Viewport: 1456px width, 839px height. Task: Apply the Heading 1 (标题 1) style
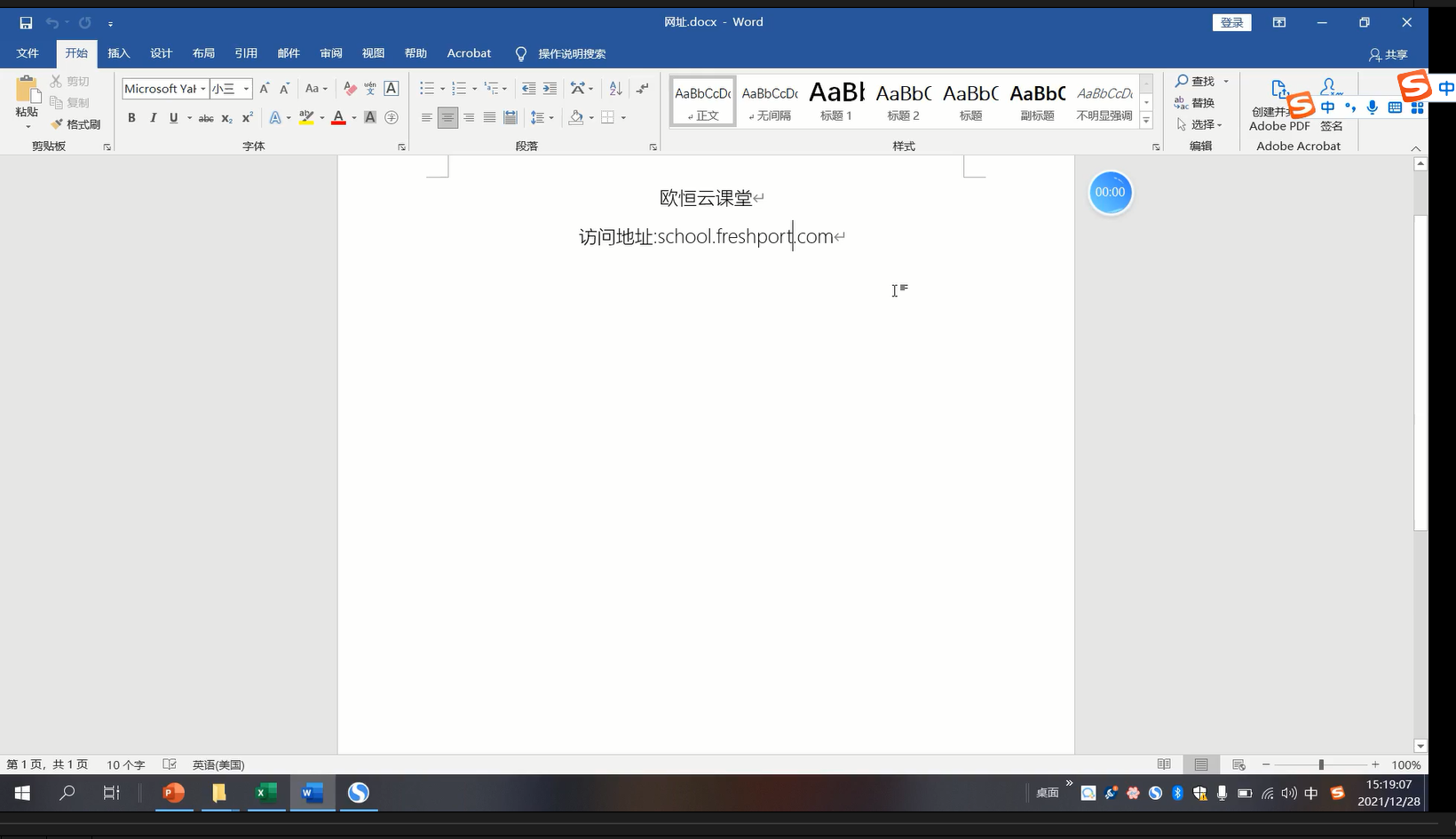[x=836, y=100]
